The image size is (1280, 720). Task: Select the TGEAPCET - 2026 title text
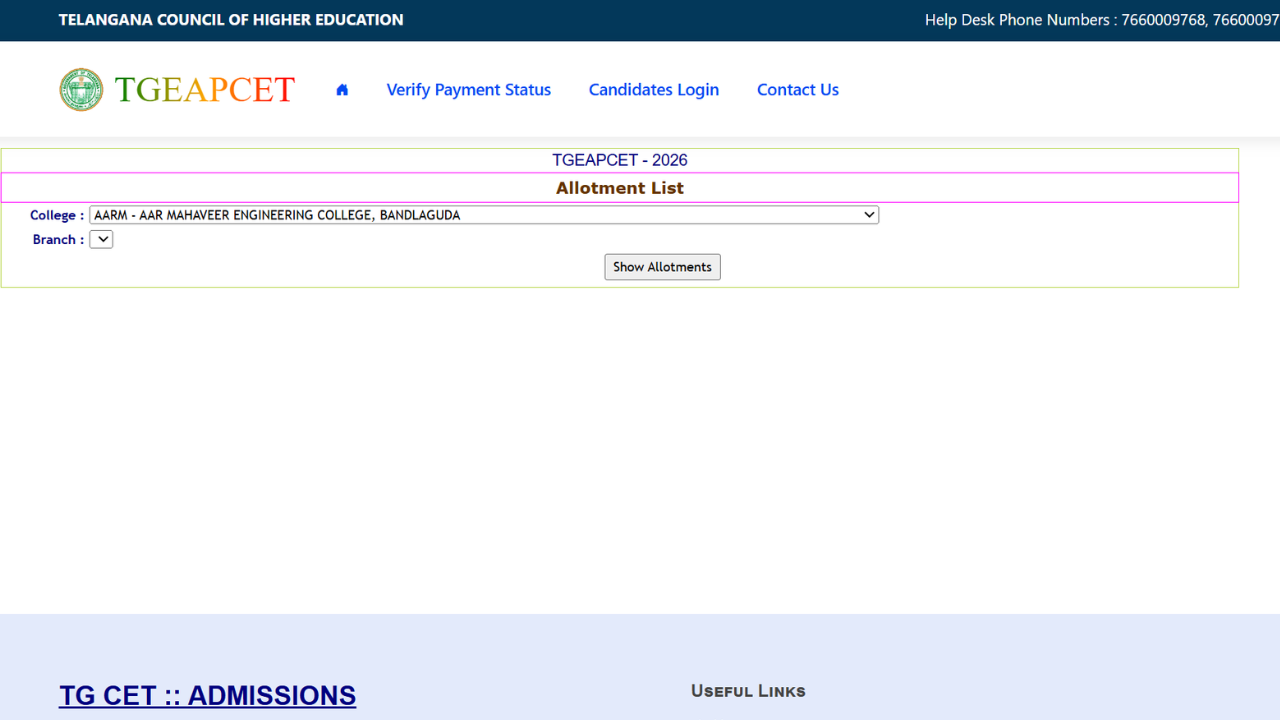pyautogui.click(x=620, y=160)
